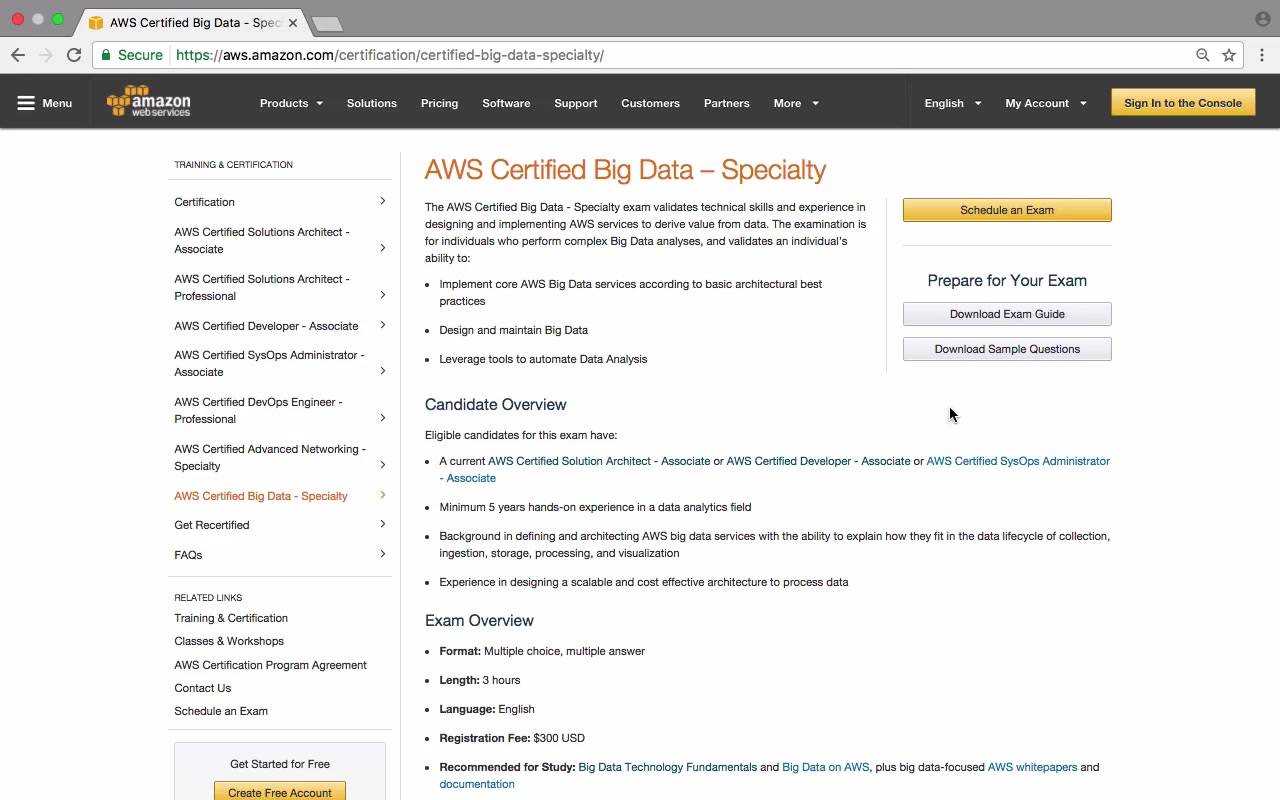Expand the Products dropdown
1280x800 pixels.
(x=290, y=103)
